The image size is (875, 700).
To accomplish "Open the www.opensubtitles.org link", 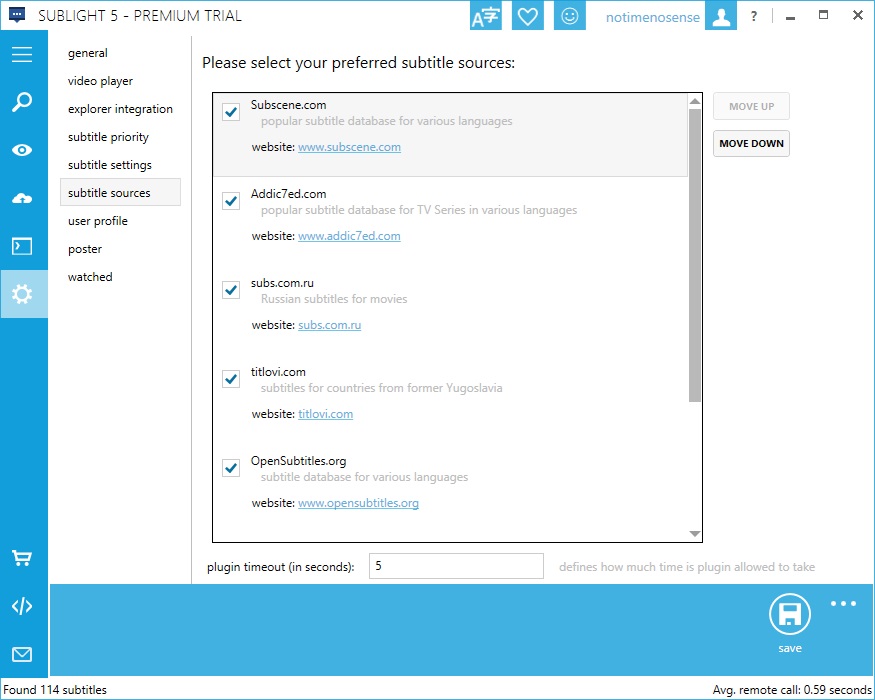I will coord(358,503).
